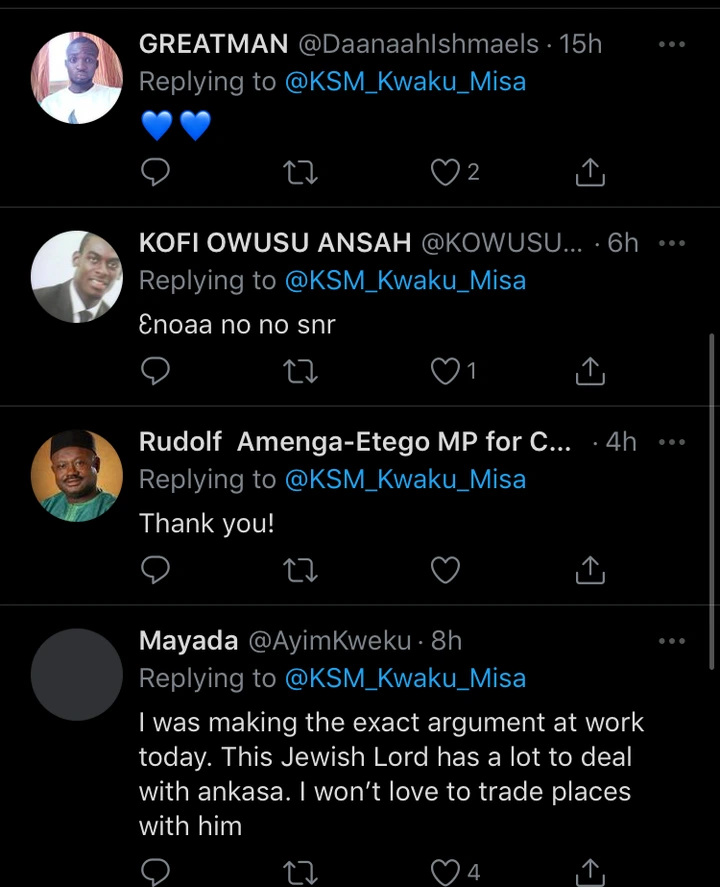Open @KSM_Kwaku_Misa link in Mayada's reply
The height and width of the screenshot is (887, 720).
coord(405,678)
